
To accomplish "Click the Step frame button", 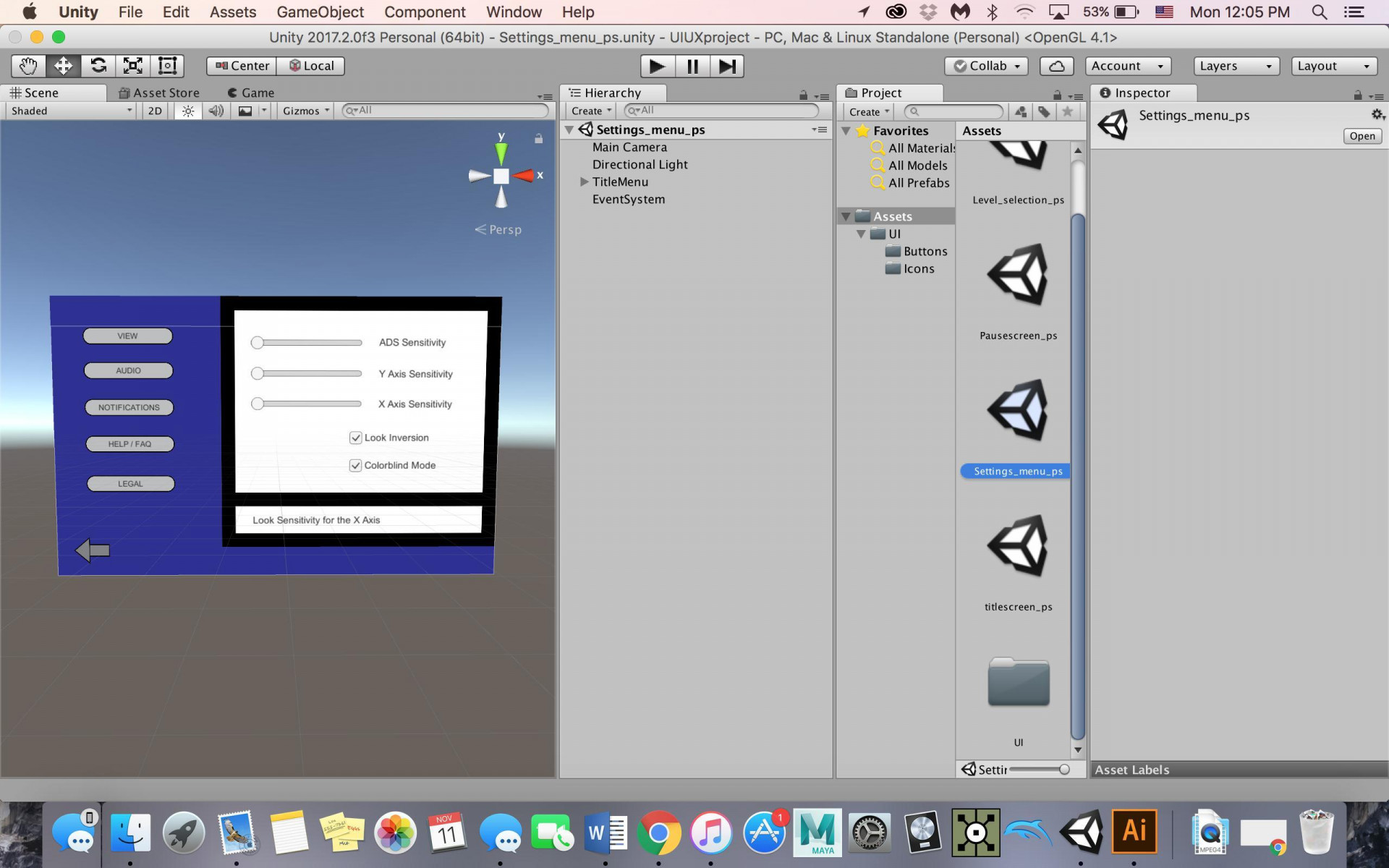I will pos(727,67).
